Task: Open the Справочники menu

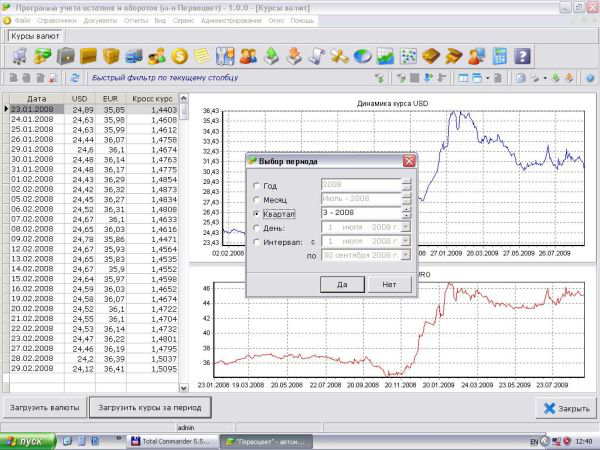Action: click(57, 21)
